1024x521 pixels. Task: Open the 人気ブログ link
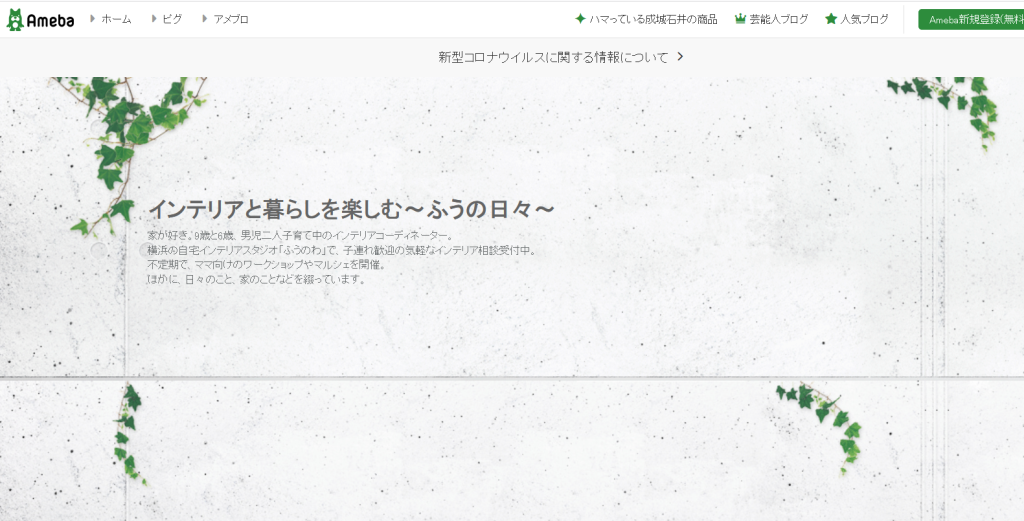864,19
